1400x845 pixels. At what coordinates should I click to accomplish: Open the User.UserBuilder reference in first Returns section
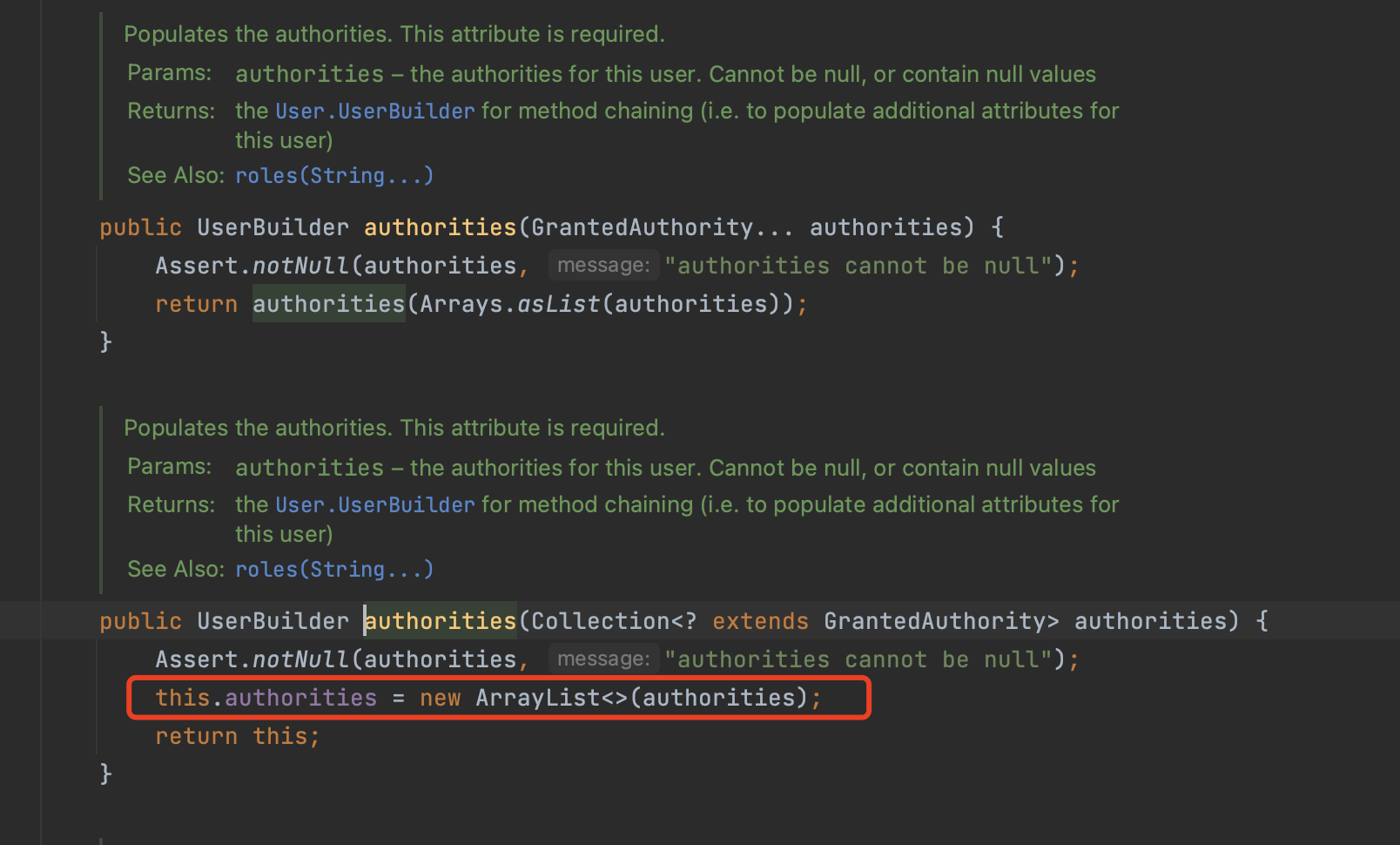pos(374,111)
